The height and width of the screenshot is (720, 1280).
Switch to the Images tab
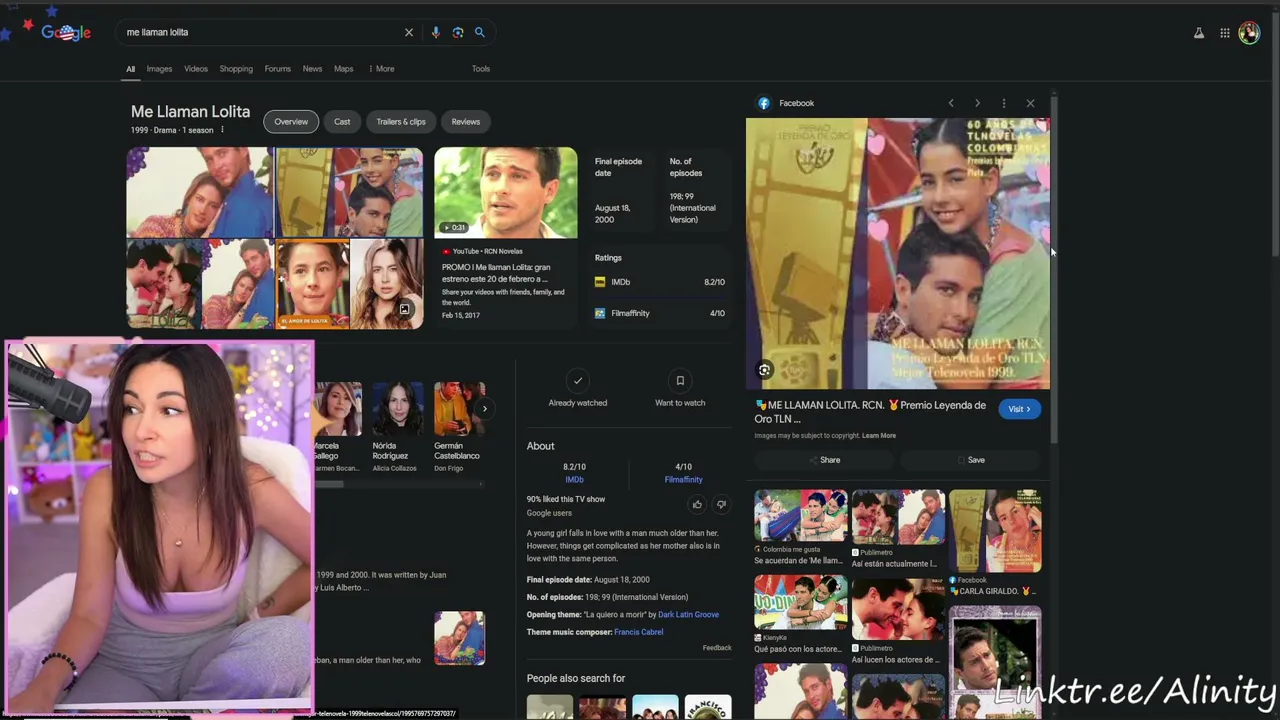point(159,69)
